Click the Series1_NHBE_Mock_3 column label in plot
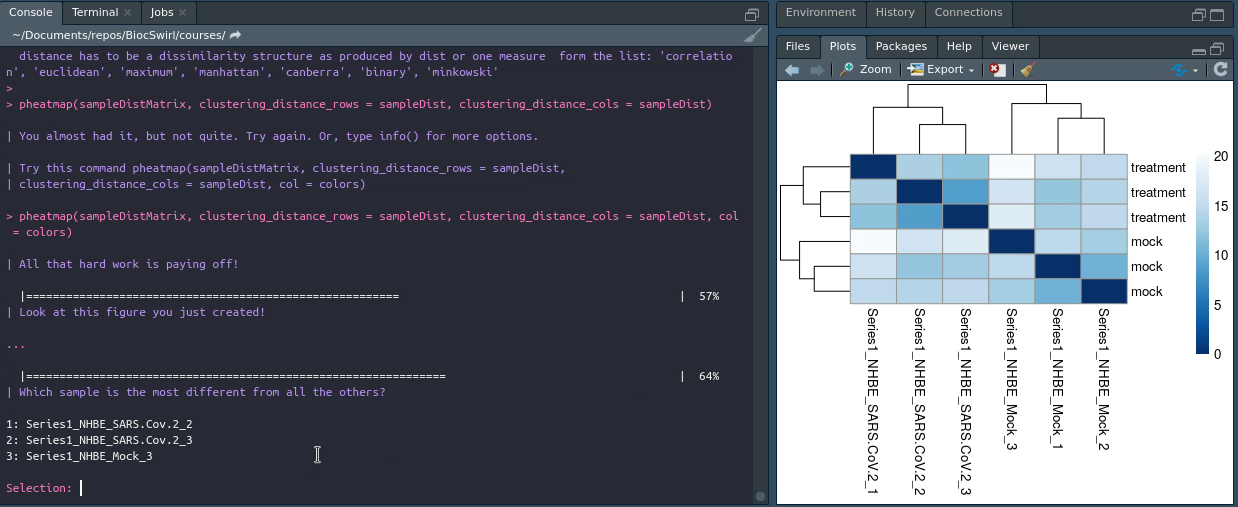This screenshot has height=507, width=1238. coord(1011,379)
